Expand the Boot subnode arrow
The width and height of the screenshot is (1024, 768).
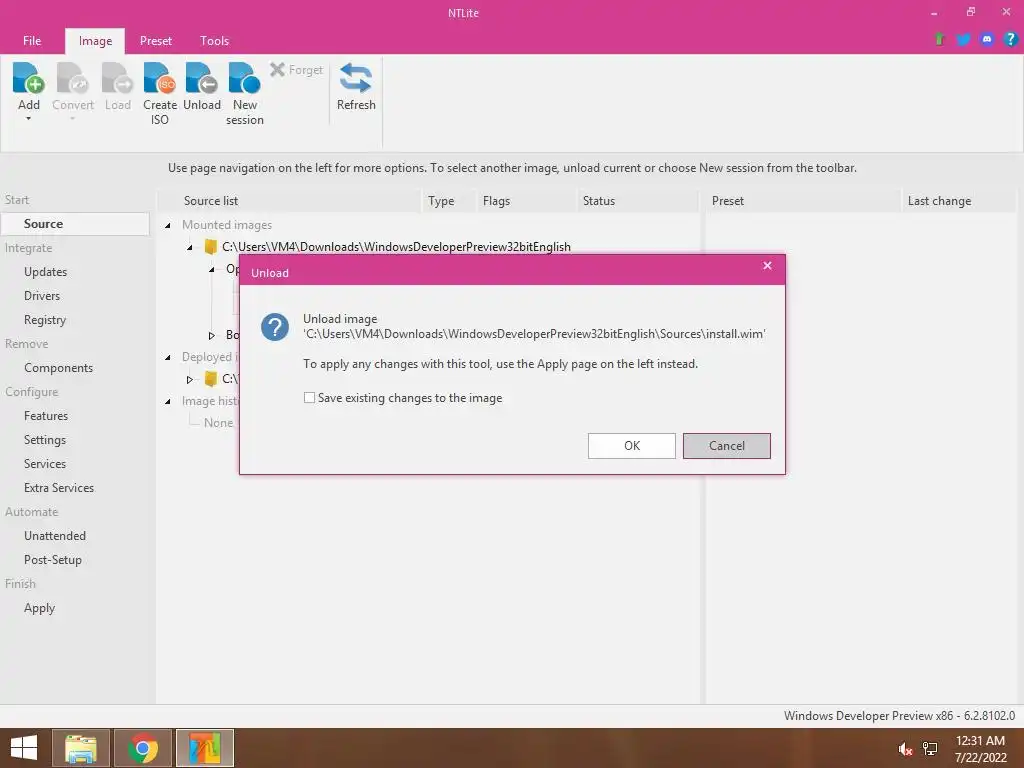(x=212, y=336)
